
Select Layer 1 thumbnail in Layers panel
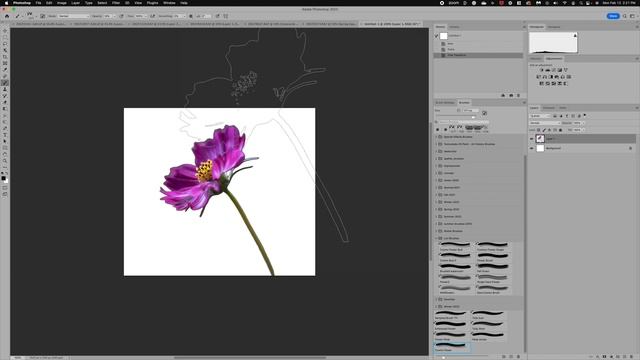[540, 139]
